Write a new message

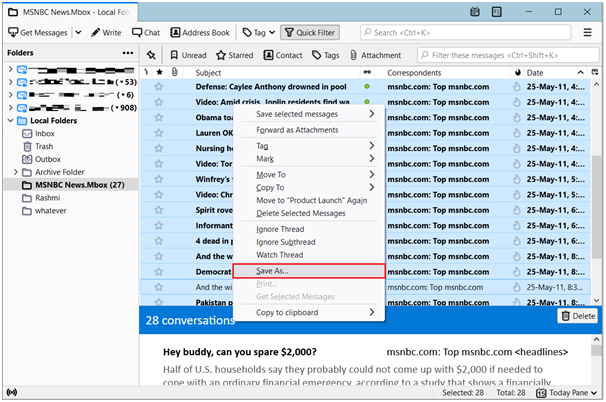[106, 32]
